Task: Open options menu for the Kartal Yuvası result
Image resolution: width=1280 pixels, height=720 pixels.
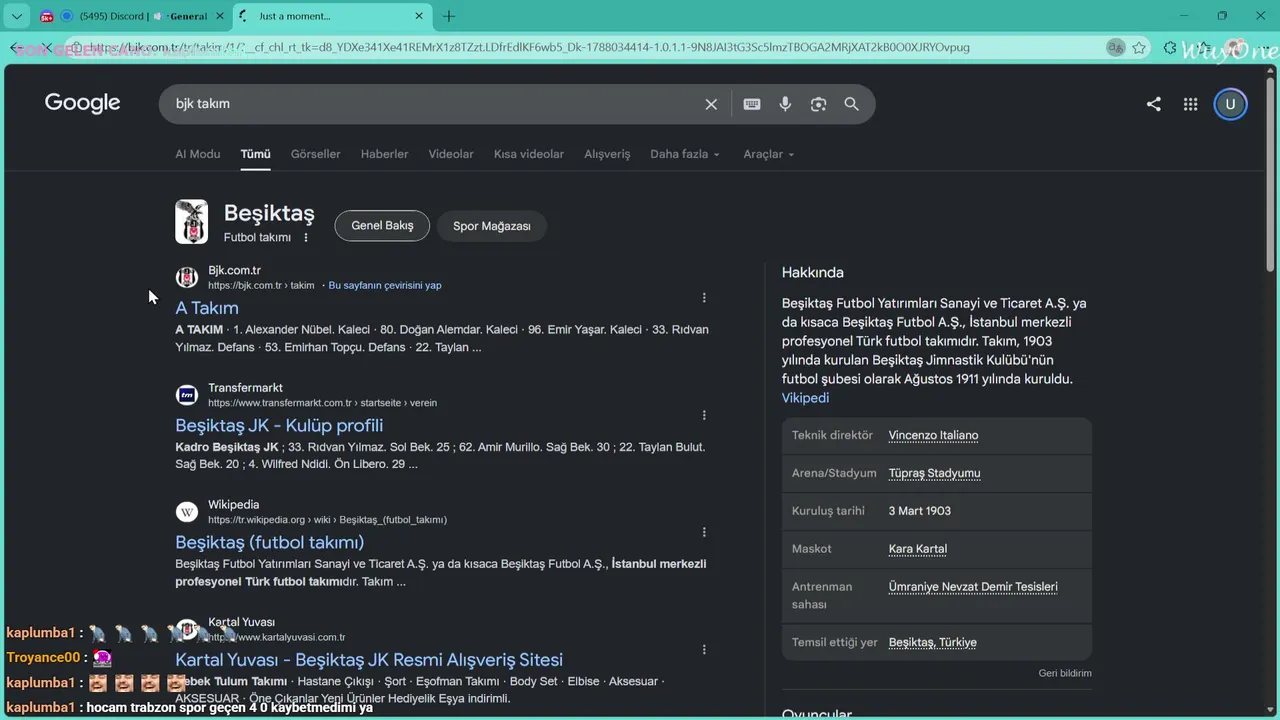Action: click(704, 649)
